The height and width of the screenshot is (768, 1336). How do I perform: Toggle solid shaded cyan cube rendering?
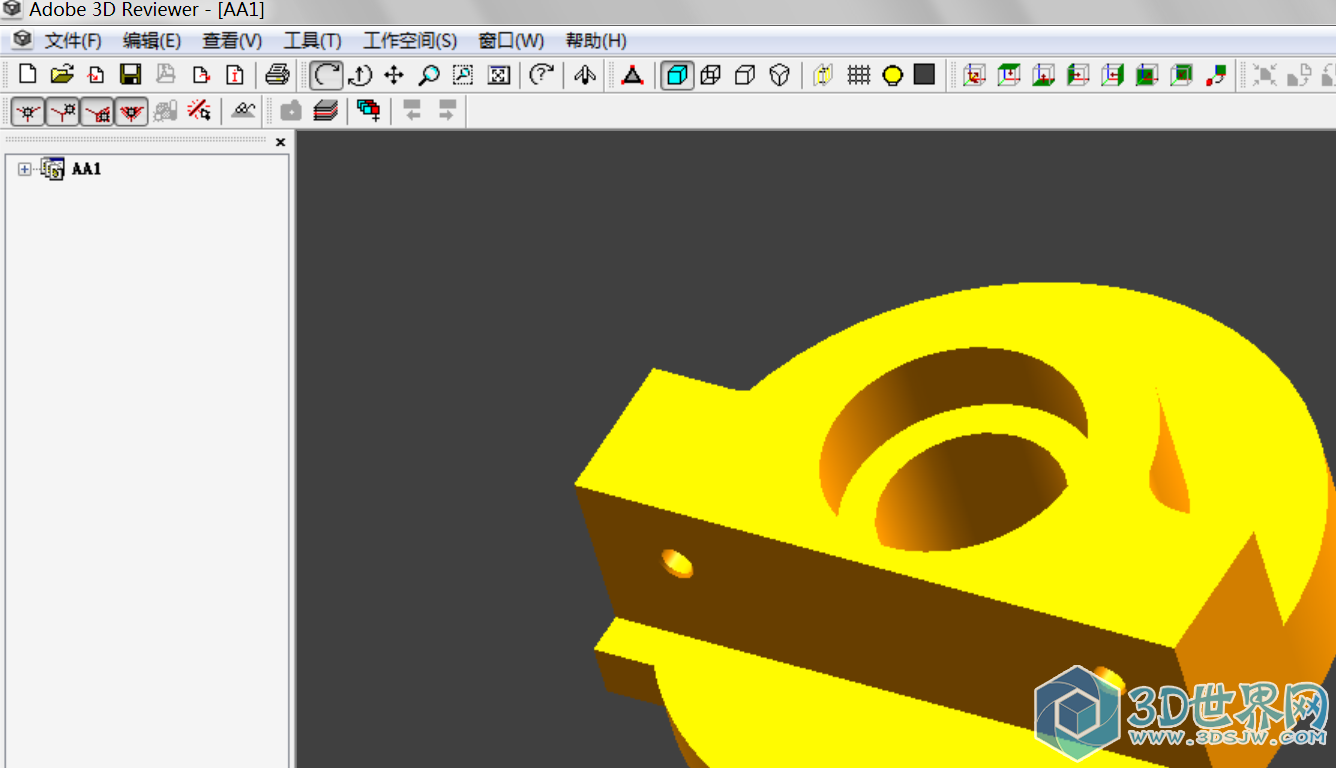677,75
